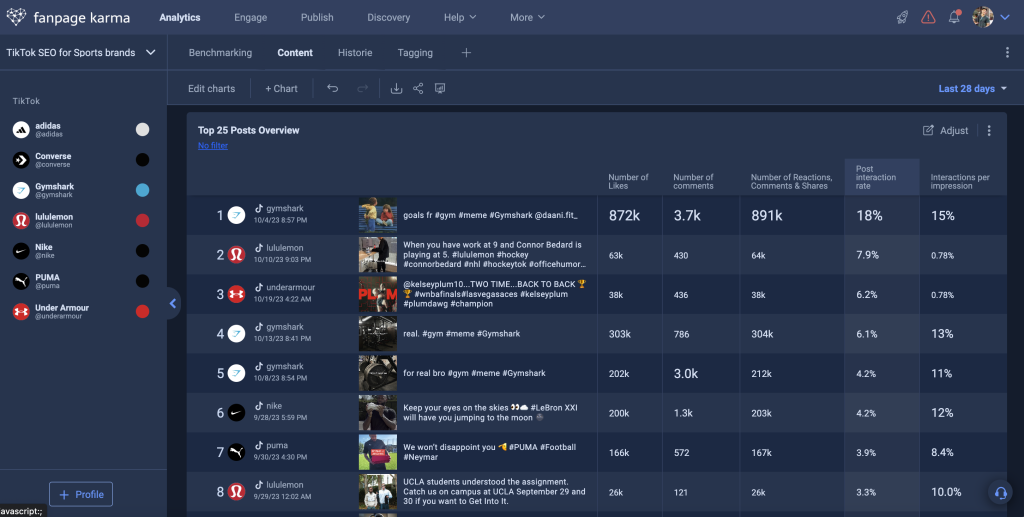The width and height of the screenshot is (1024, 517).
Task: Expand the Help menu dropdown
Action: pyautogui.click(x=460, y=17)
